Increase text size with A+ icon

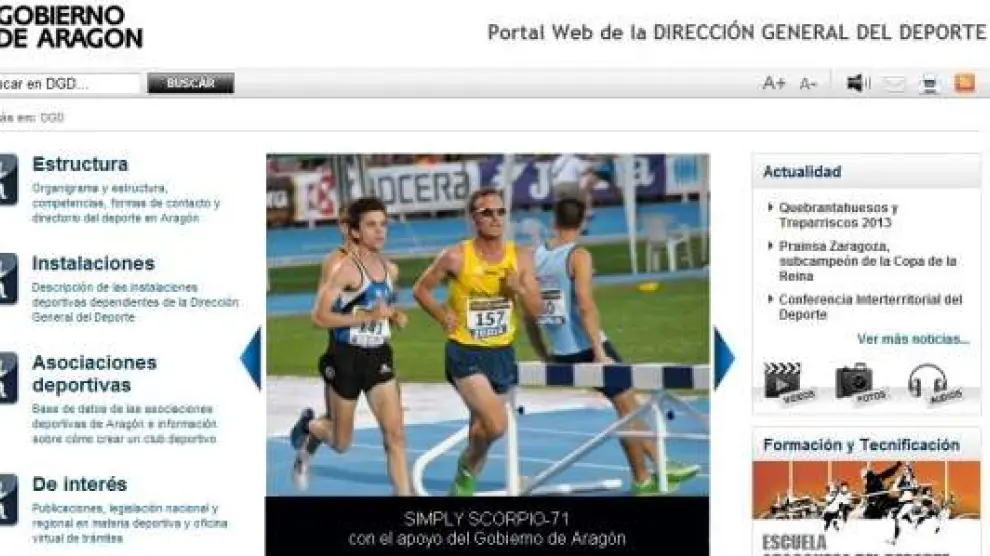pyautogui.click(x=773, y=84)
